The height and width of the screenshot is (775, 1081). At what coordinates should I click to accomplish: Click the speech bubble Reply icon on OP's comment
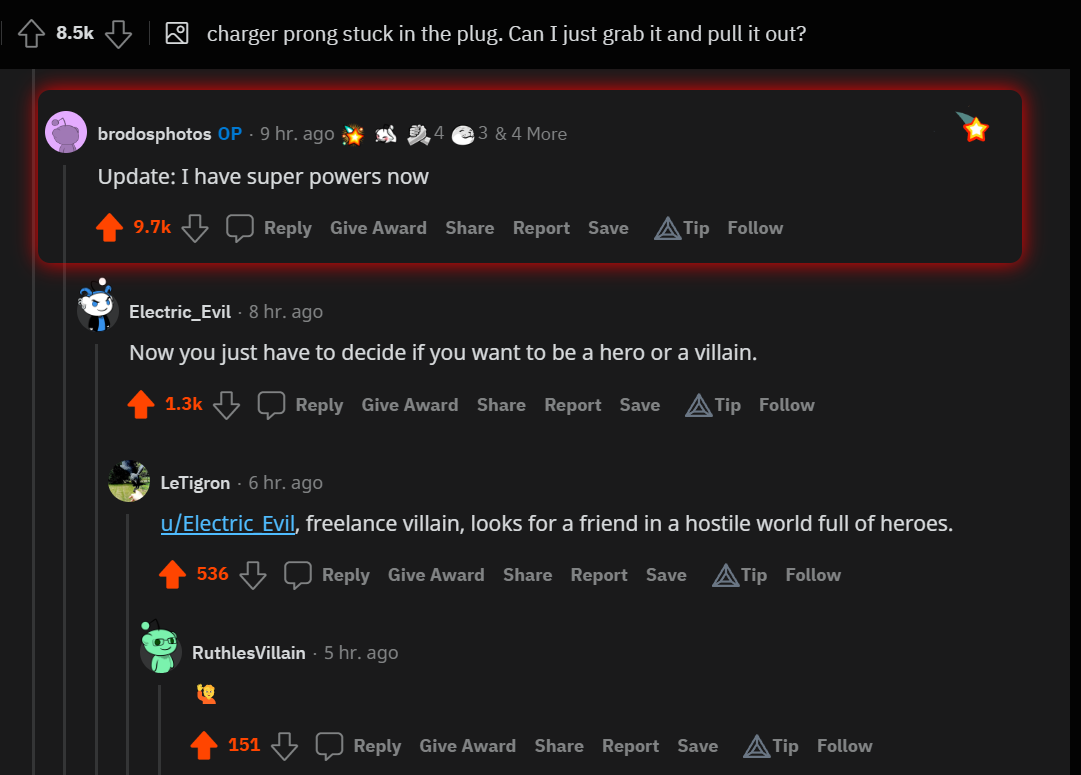[239, 227]
